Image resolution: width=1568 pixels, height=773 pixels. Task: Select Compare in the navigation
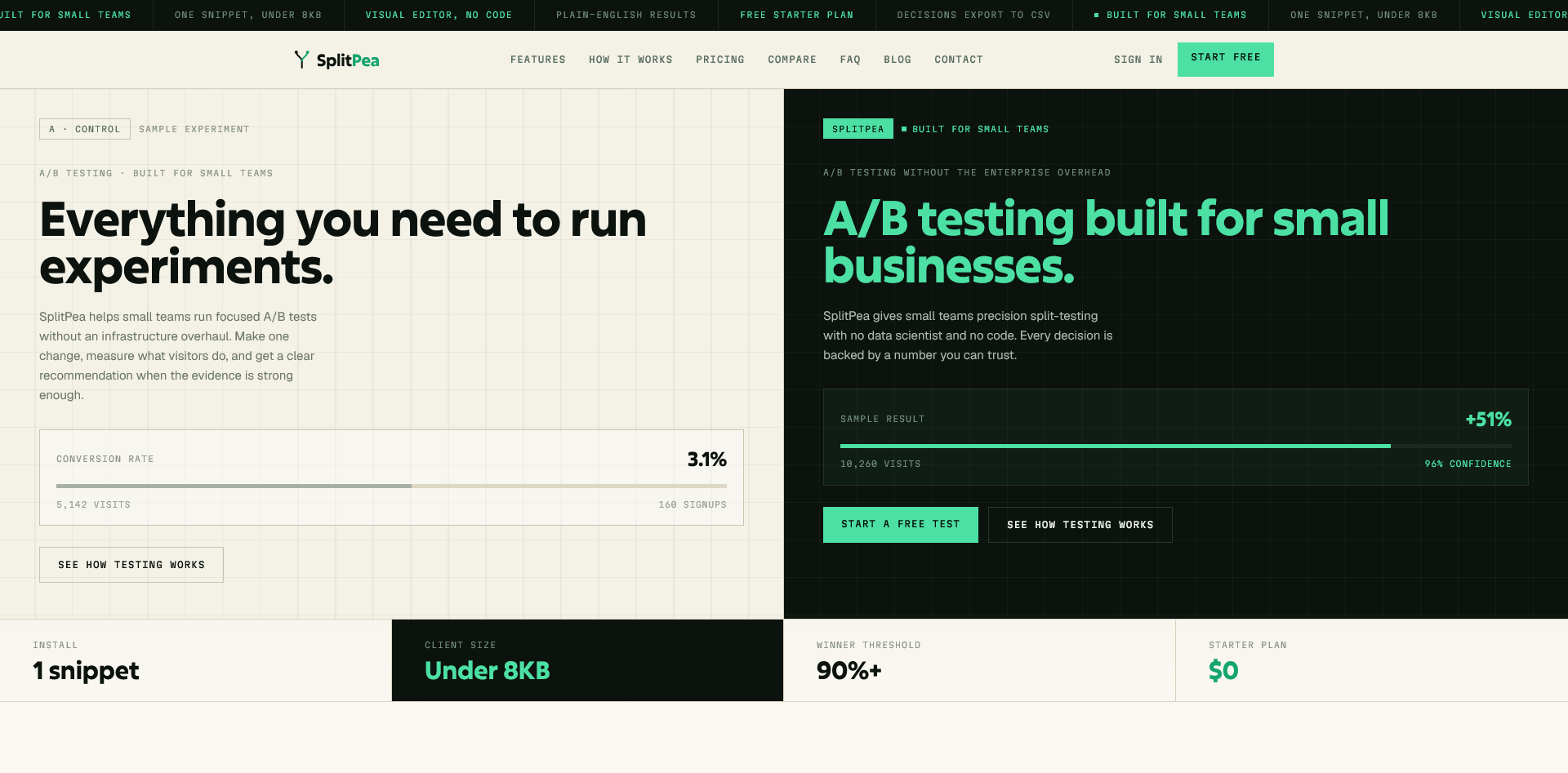(x=792, y=60)
